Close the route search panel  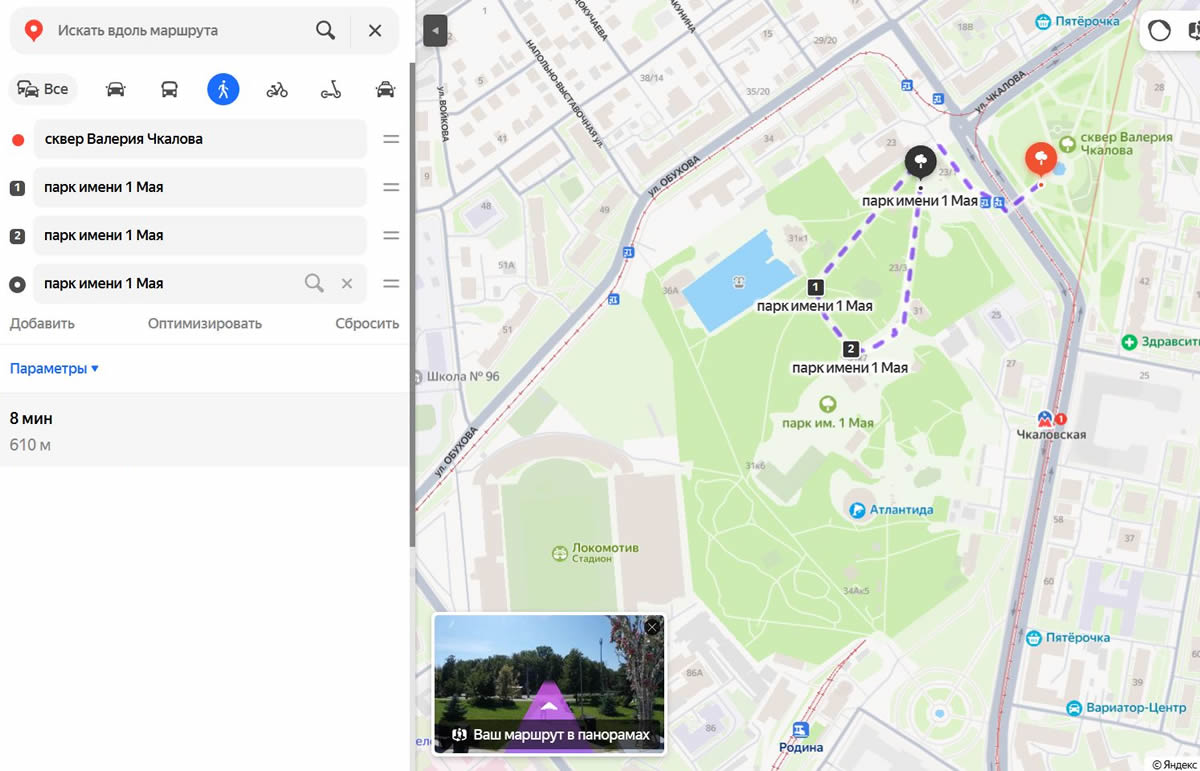(375, 30)
